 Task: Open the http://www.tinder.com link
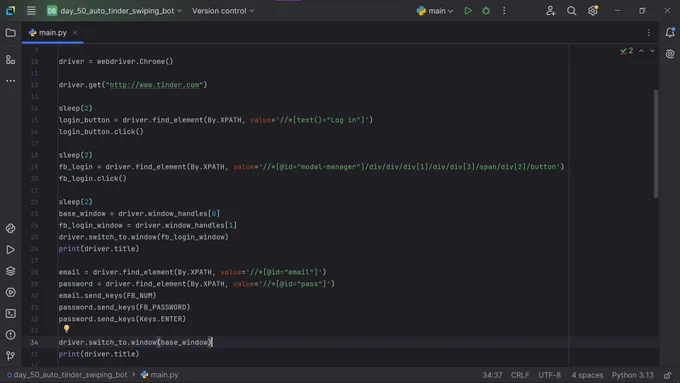(154, 85)
